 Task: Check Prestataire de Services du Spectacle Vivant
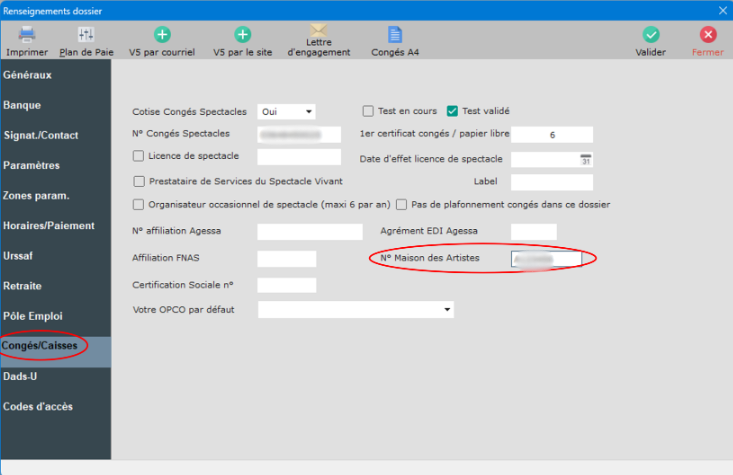coord(139,181)
